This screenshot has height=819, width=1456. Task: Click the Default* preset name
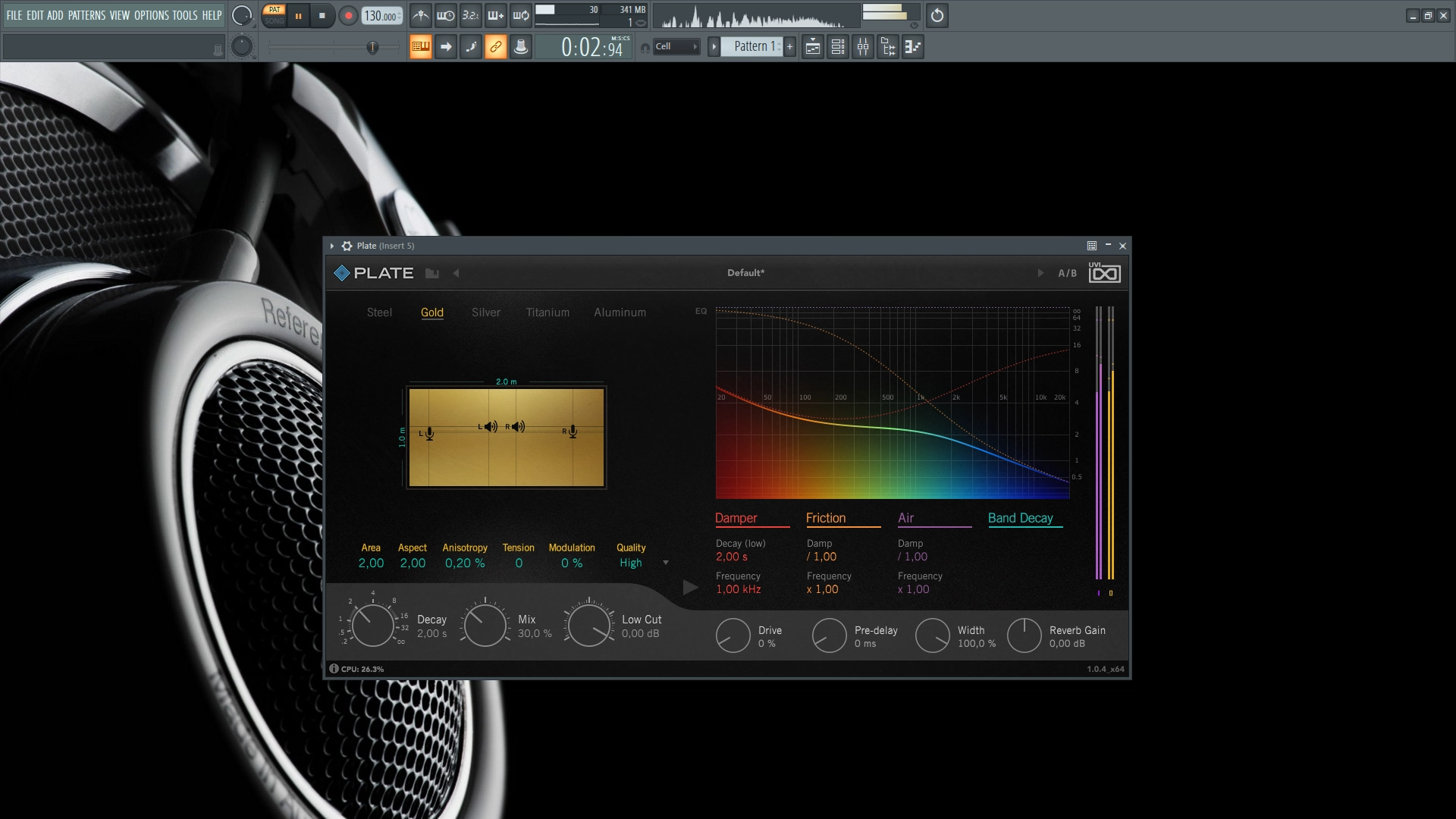tap(746, 273)
